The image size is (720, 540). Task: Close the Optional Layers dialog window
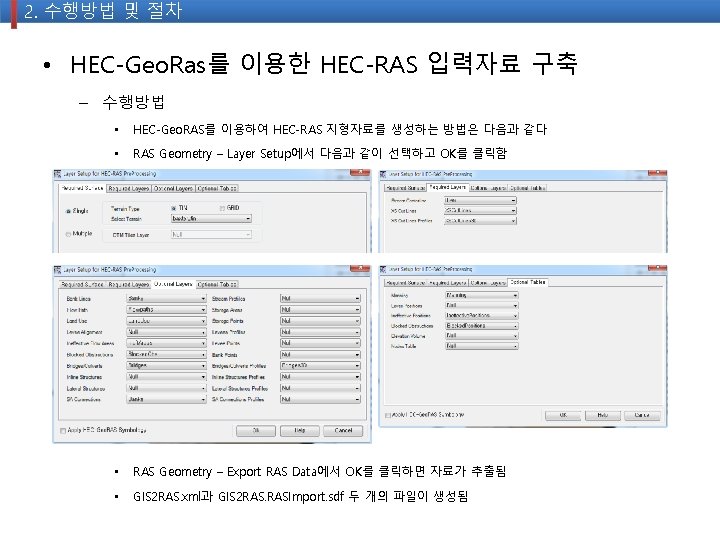360,269
